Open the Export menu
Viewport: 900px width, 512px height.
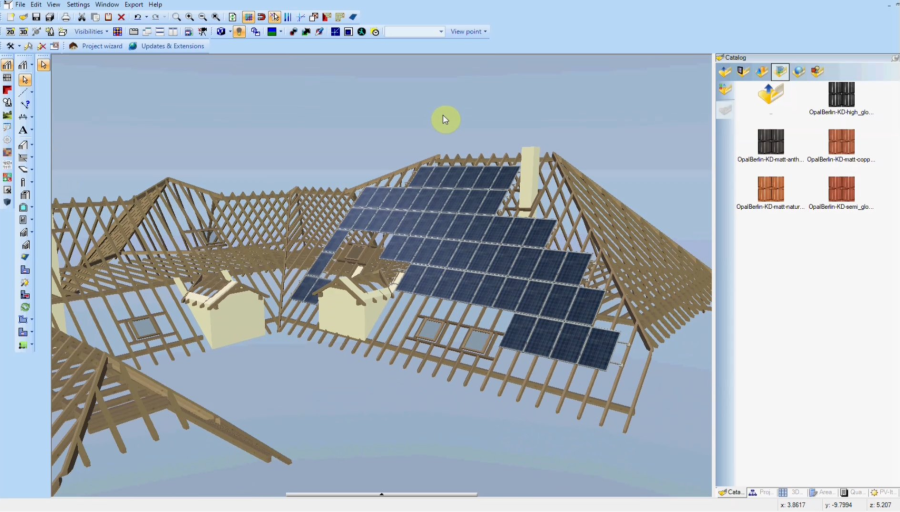(x=133, y=5)
